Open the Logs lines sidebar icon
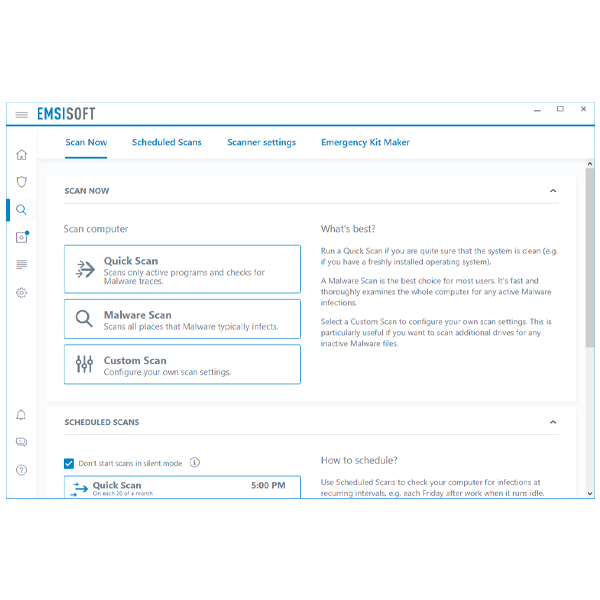The width and height of the screenshot is (600, 600). 21,264
